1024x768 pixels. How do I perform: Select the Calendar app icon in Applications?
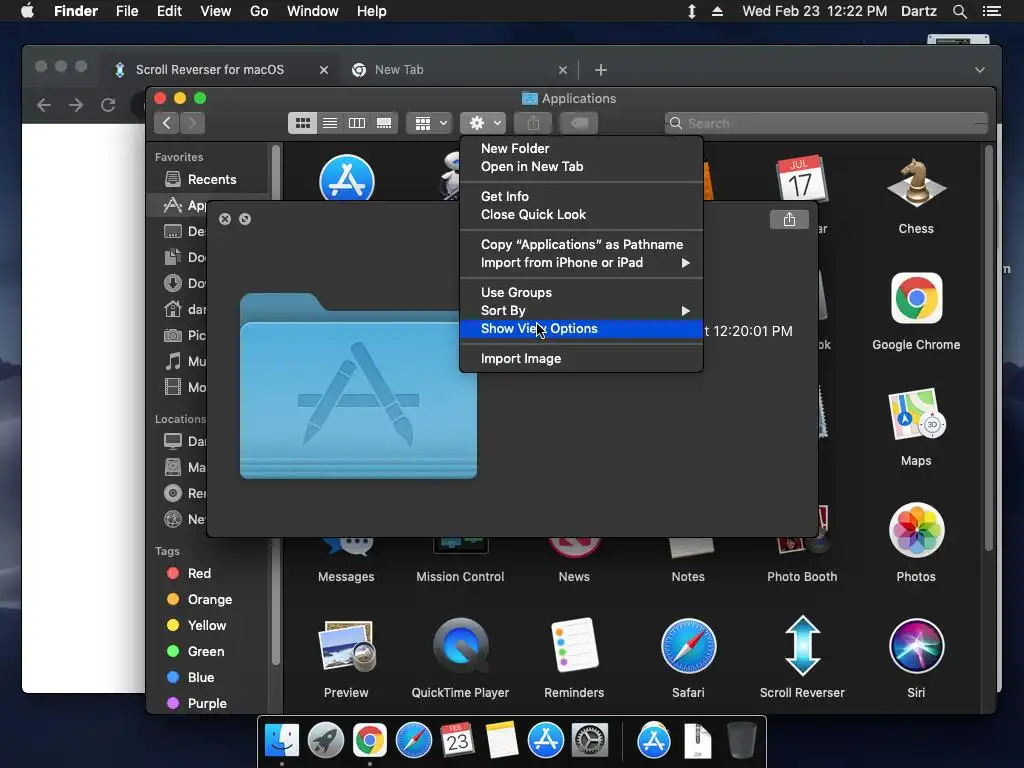click(x=801, y=179)
